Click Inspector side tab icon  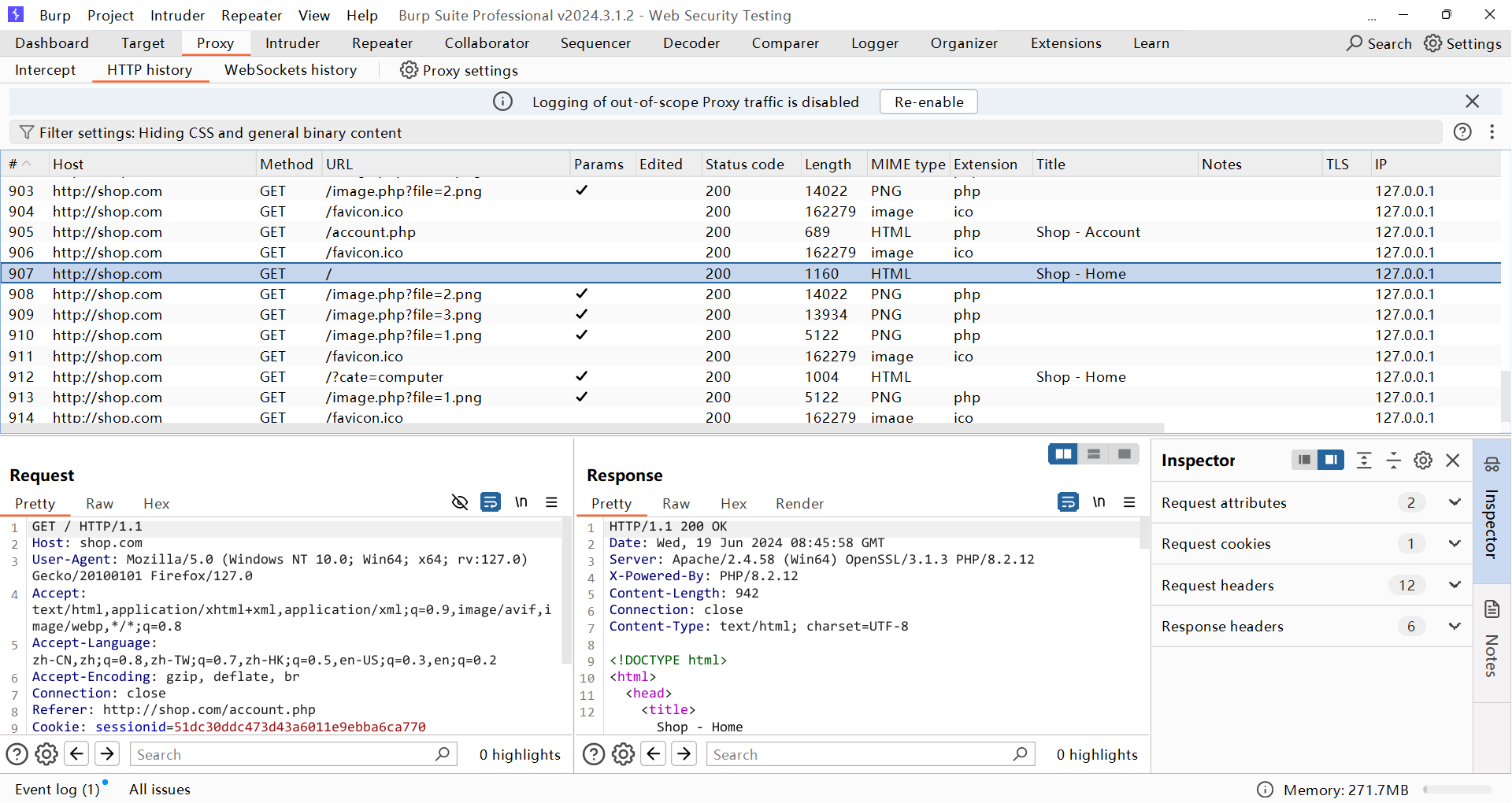click(1492, 464)
